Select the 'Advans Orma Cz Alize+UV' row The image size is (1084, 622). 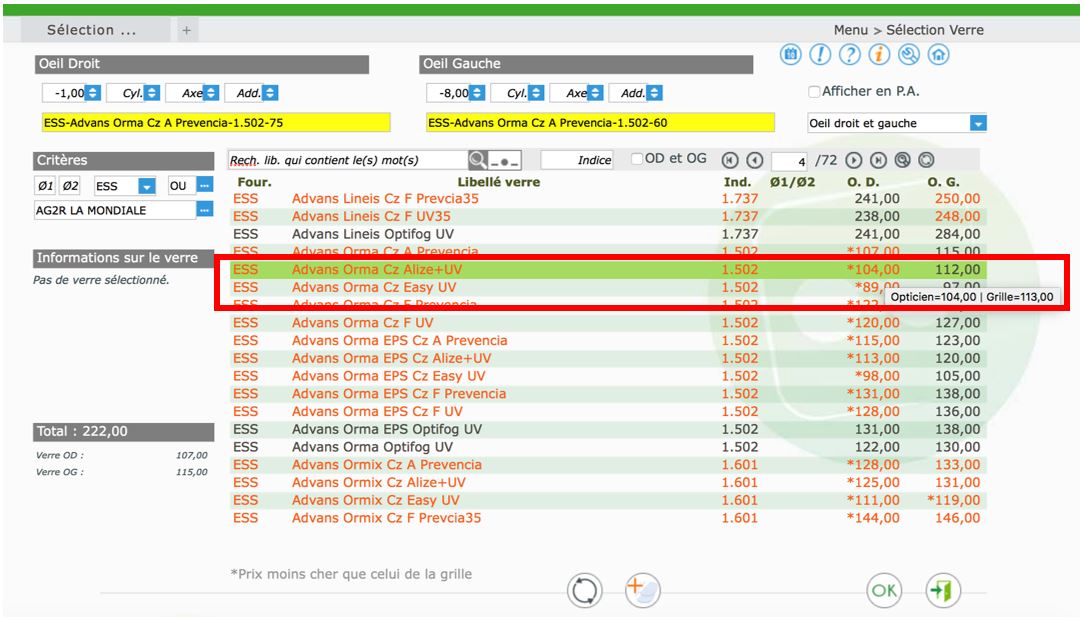coord(608,270)
